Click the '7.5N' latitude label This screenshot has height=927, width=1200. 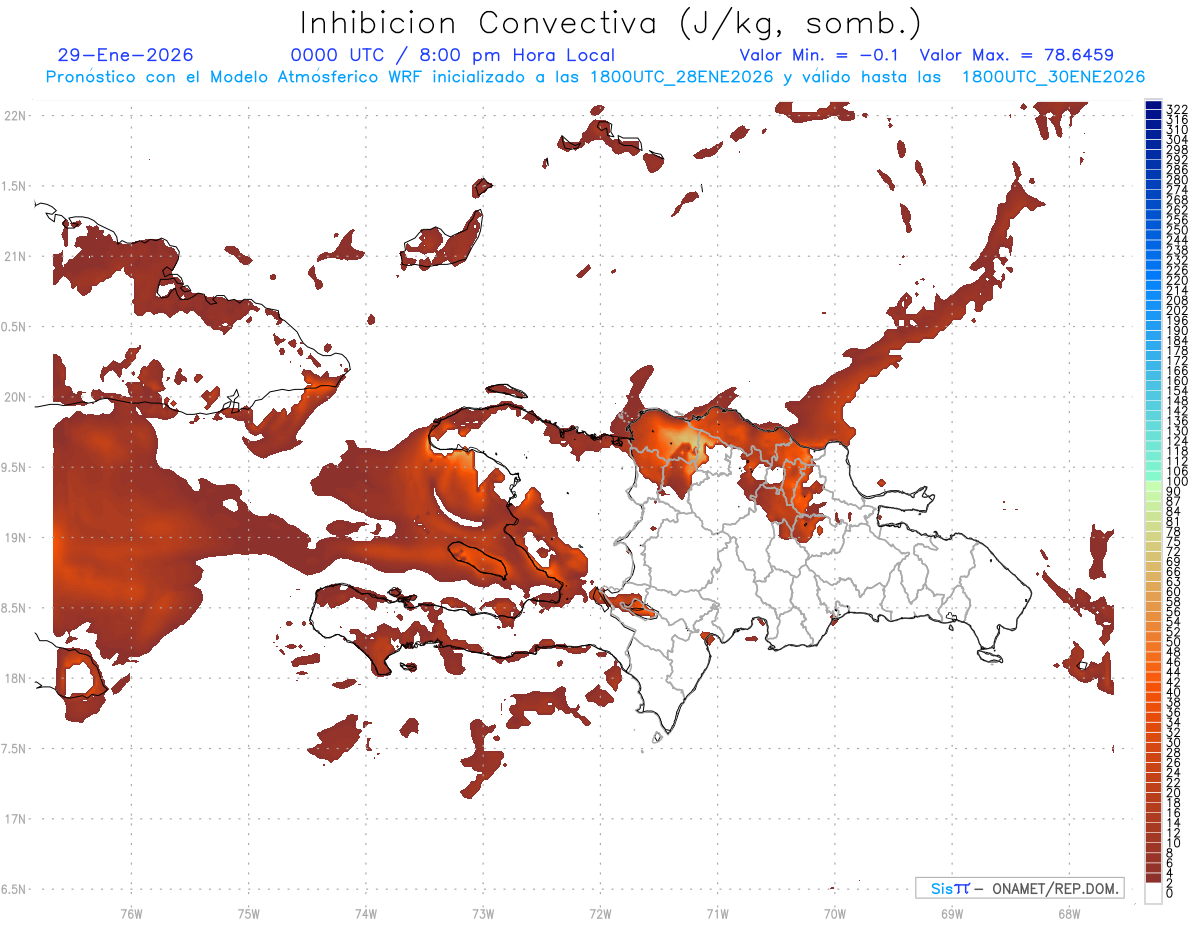[15, 749]
